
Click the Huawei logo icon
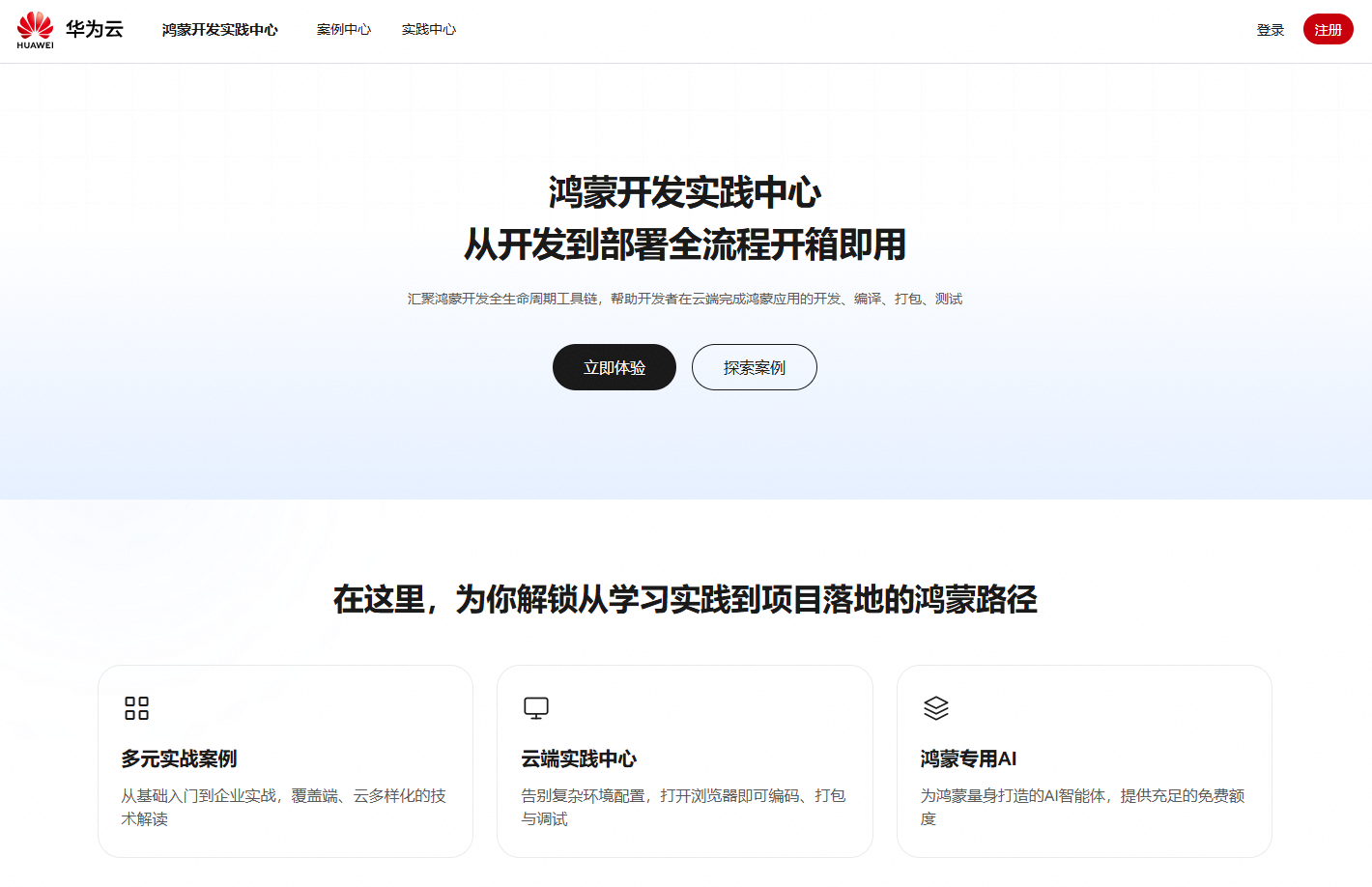click(x=35, y=30)
